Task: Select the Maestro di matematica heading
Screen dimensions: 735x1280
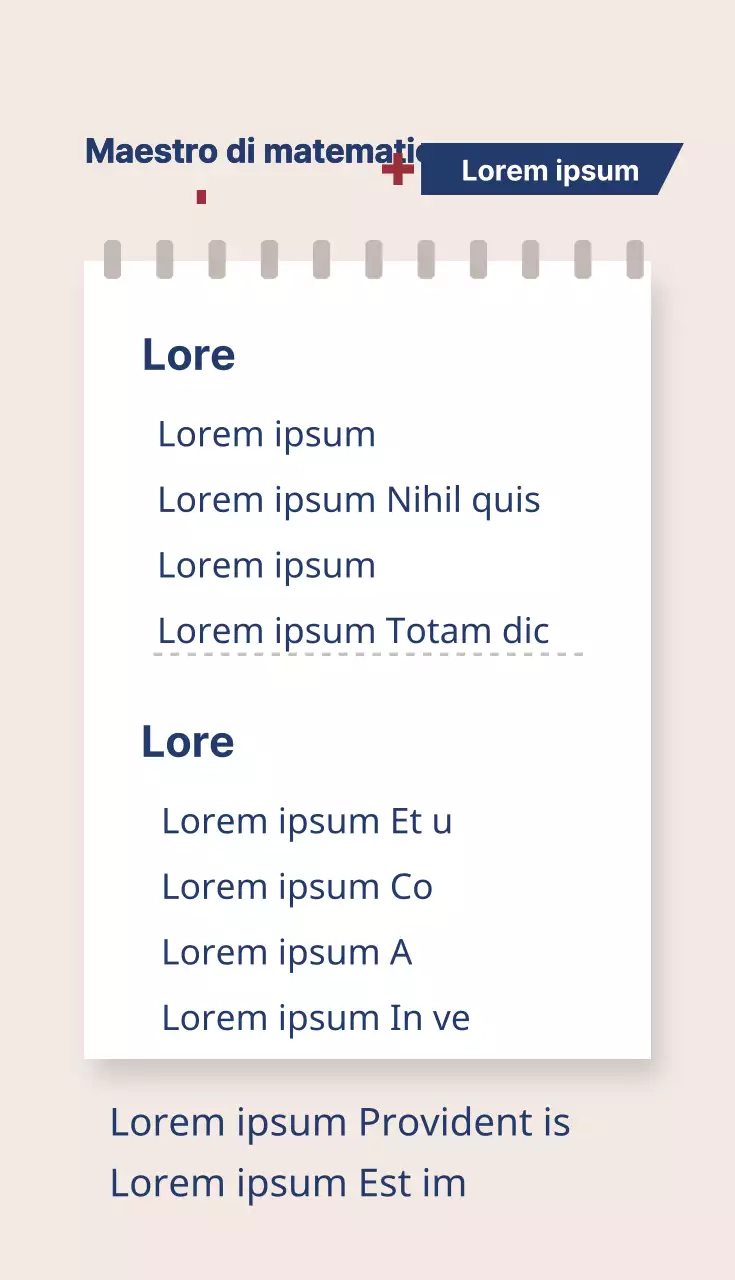Action: tap(252, 152)
